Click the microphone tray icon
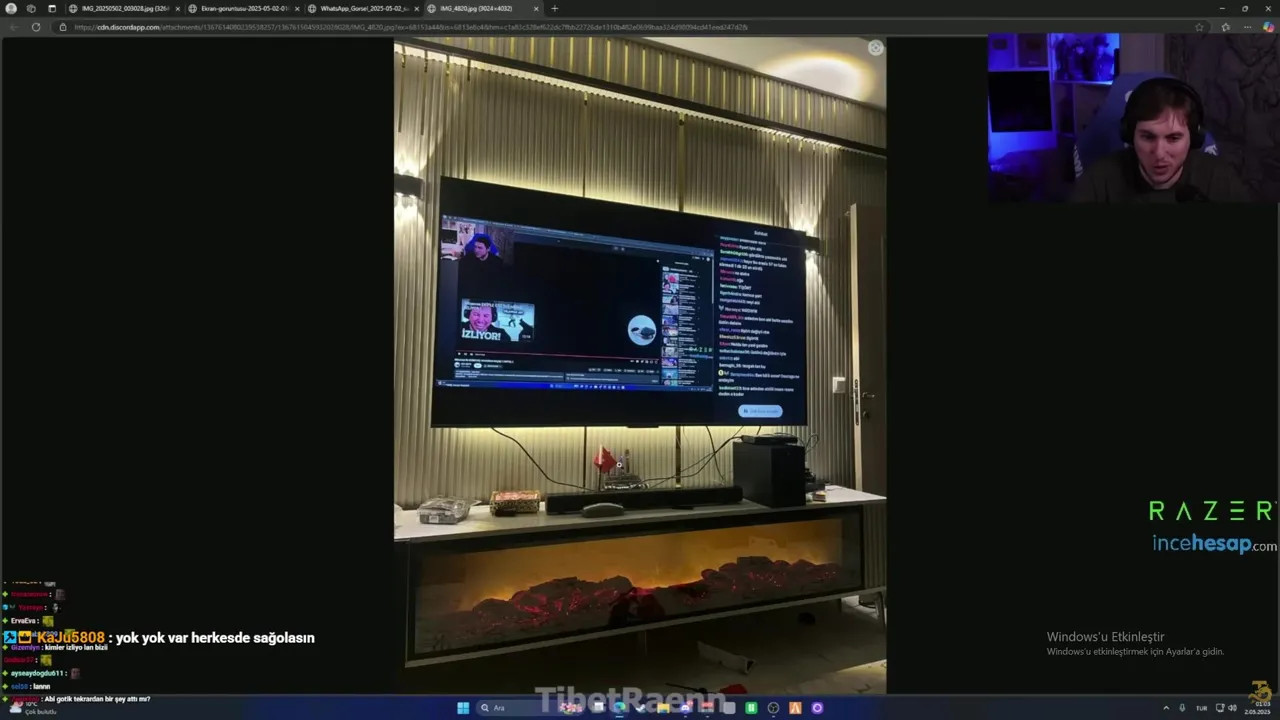This screenshot has height=720, width=1280. point(1182,708)
